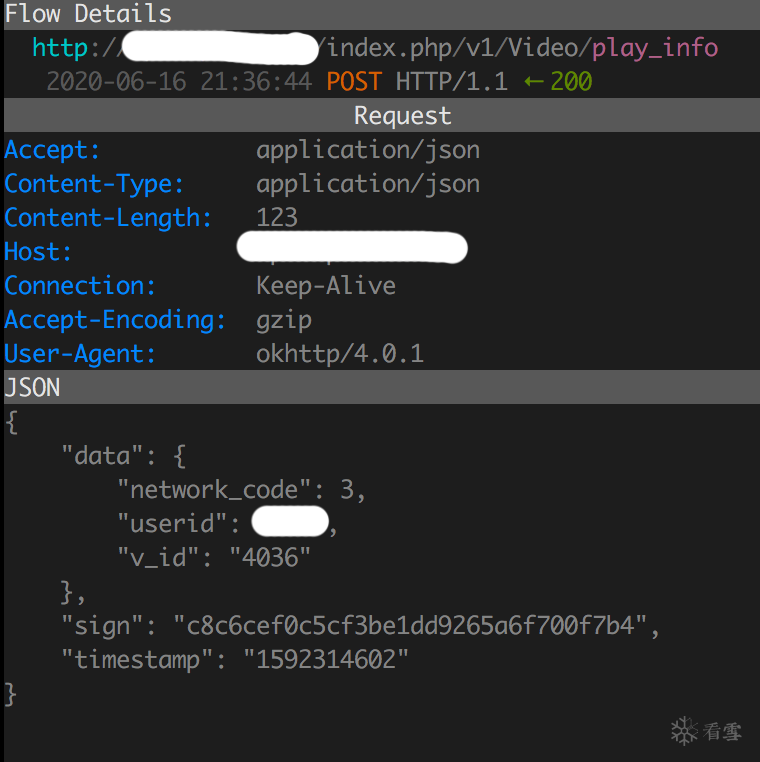Click the Accept-Encoding gzip value
Screen dimensions: 760x762
pyautogui.click(x=284, y=320)
